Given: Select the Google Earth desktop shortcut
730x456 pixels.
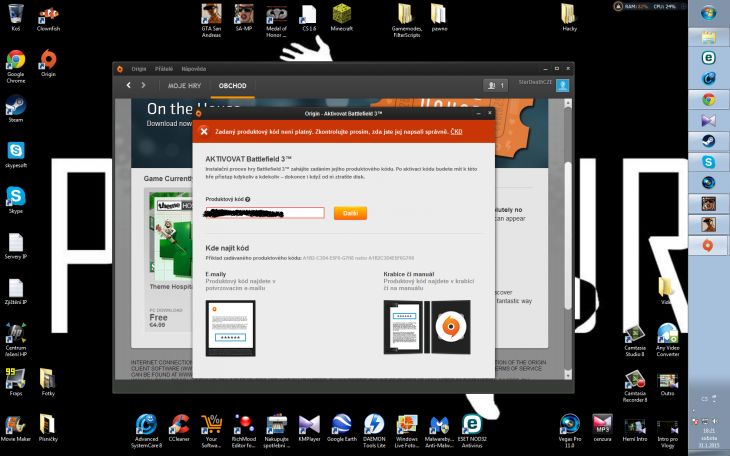Looking at the screenshot, I should (342, 428).
